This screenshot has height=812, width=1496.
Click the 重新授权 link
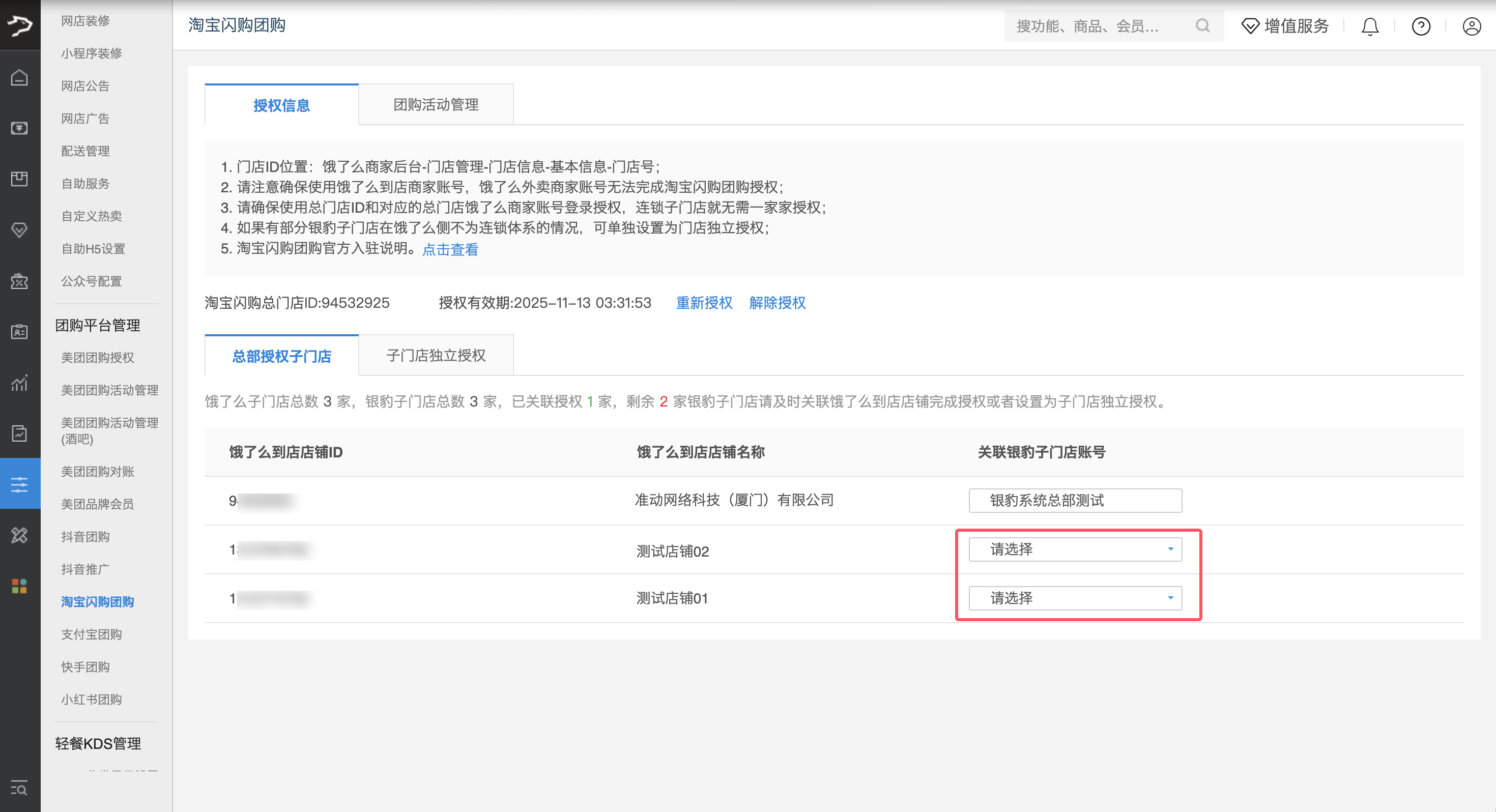704,303
